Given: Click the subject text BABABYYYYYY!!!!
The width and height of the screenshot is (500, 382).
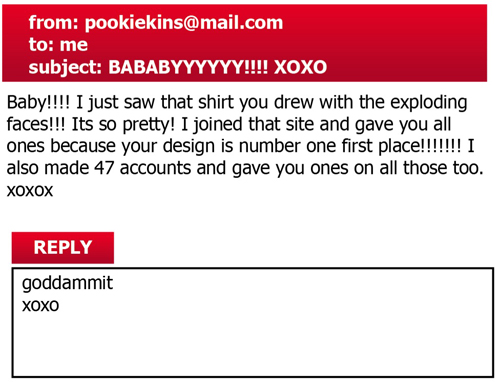Looking at the screenshot, I should (x=188, y=67).
